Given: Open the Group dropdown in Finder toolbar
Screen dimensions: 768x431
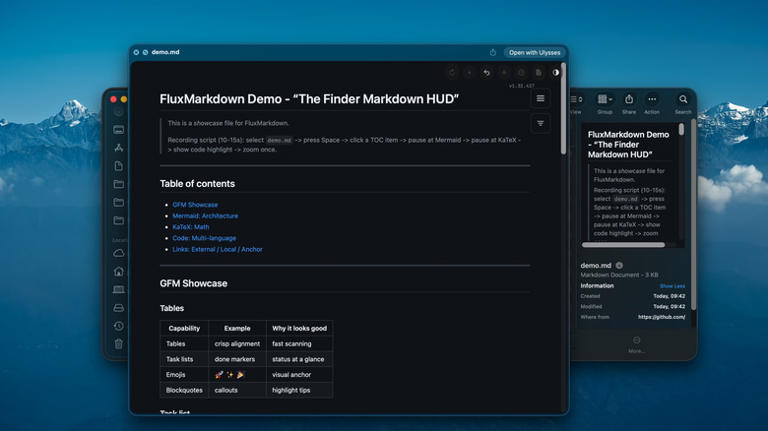Looking at the screenshot, I should pyautogui.click(x=605, y=99).
